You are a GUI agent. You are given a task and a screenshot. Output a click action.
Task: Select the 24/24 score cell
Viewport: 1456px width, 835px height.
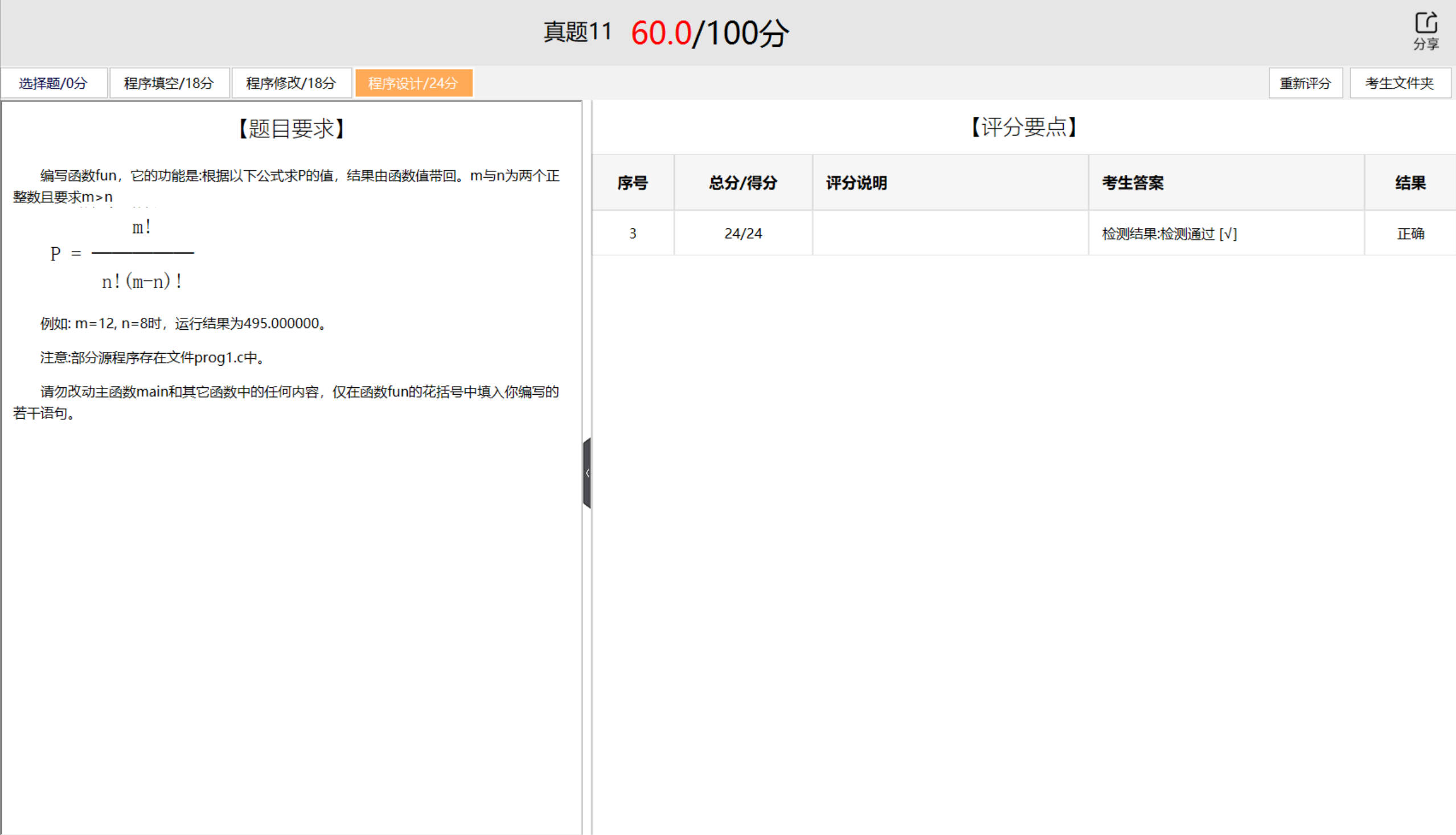point(743,234)
